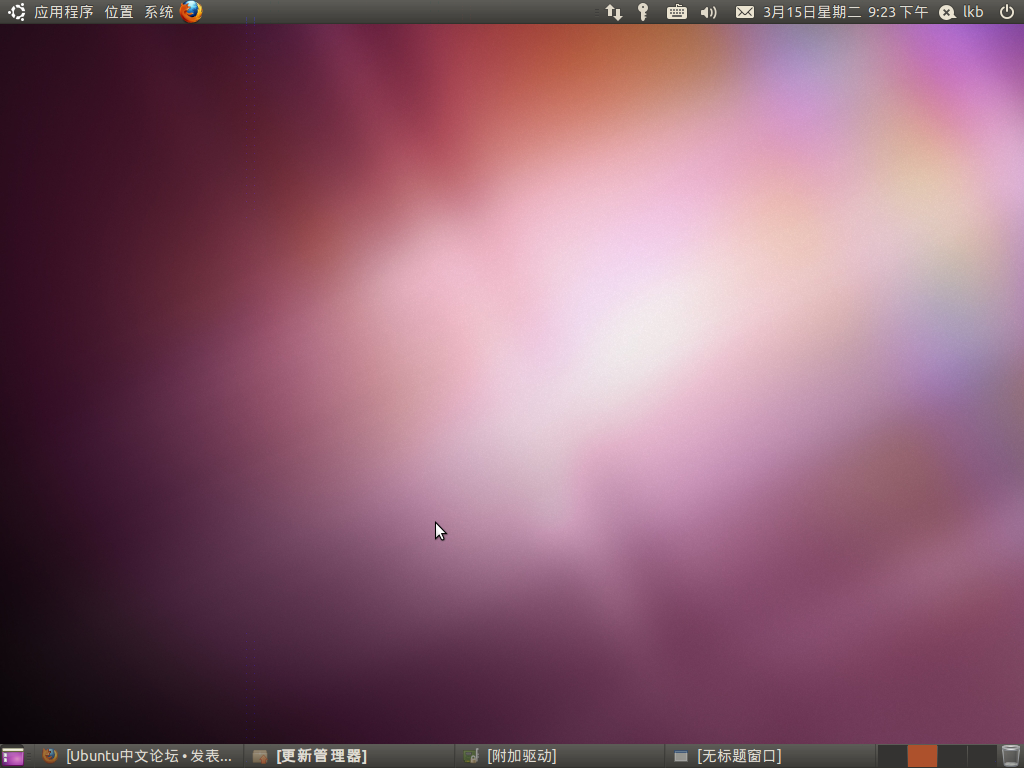
Task: Open the keyboard input method indicator
Action: [x=677, y=12]
